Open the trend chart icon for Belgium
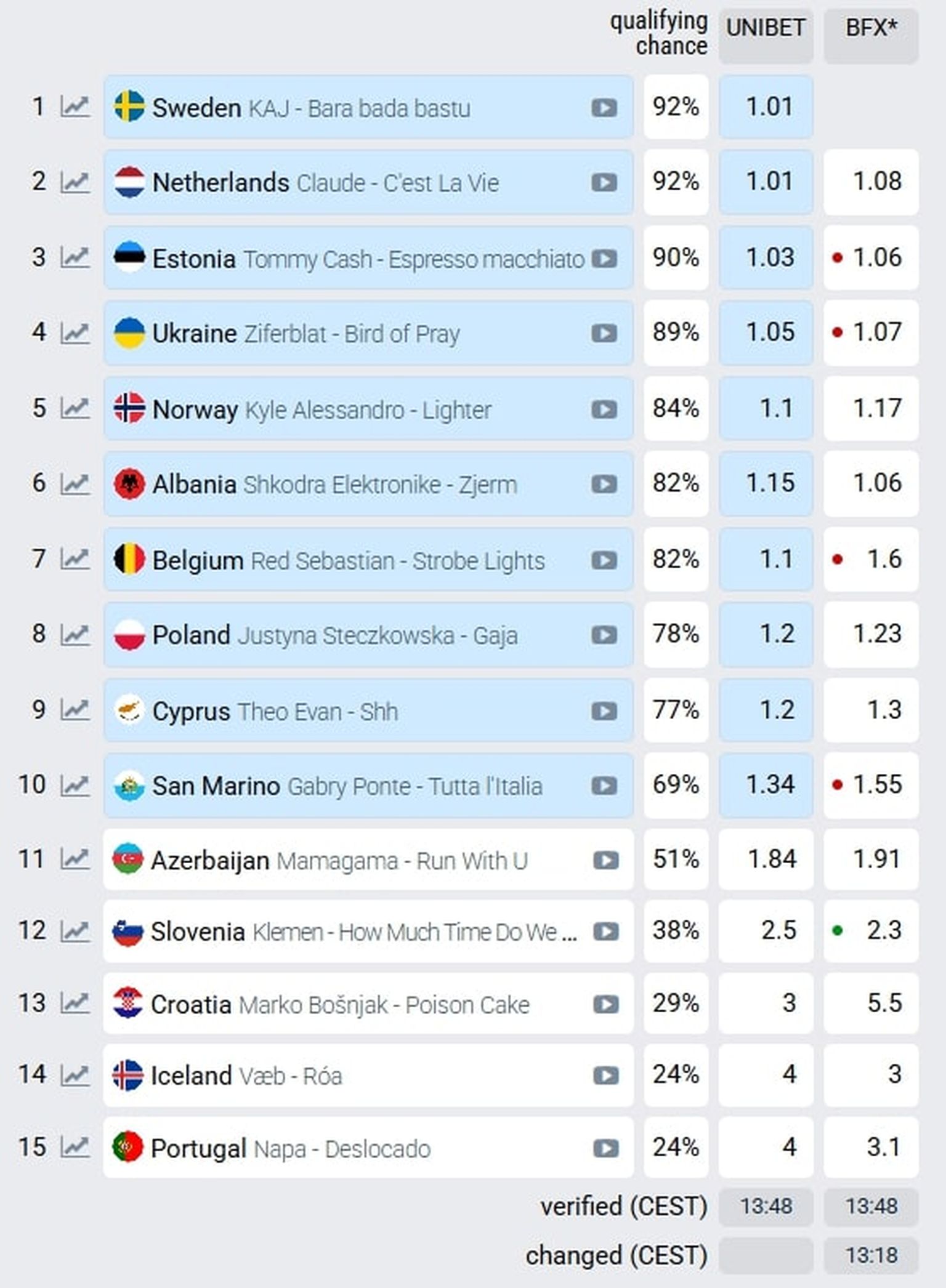Screen dimensions: 946x1288 [x=75, y=559]
